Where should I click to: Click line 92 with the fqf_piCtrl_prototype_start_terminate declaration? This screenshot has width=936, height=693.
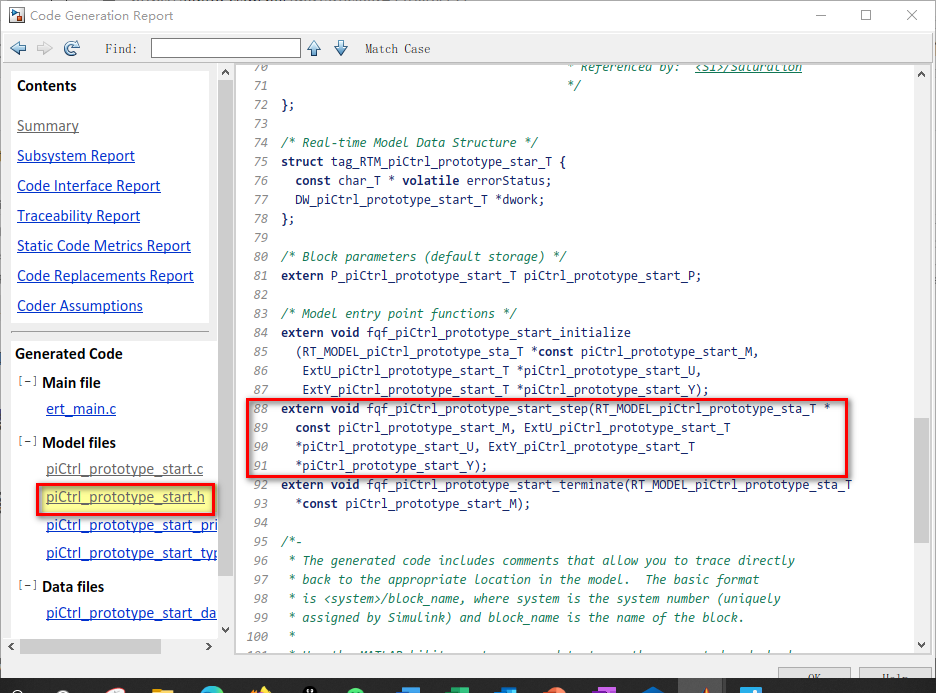(566, 485)
